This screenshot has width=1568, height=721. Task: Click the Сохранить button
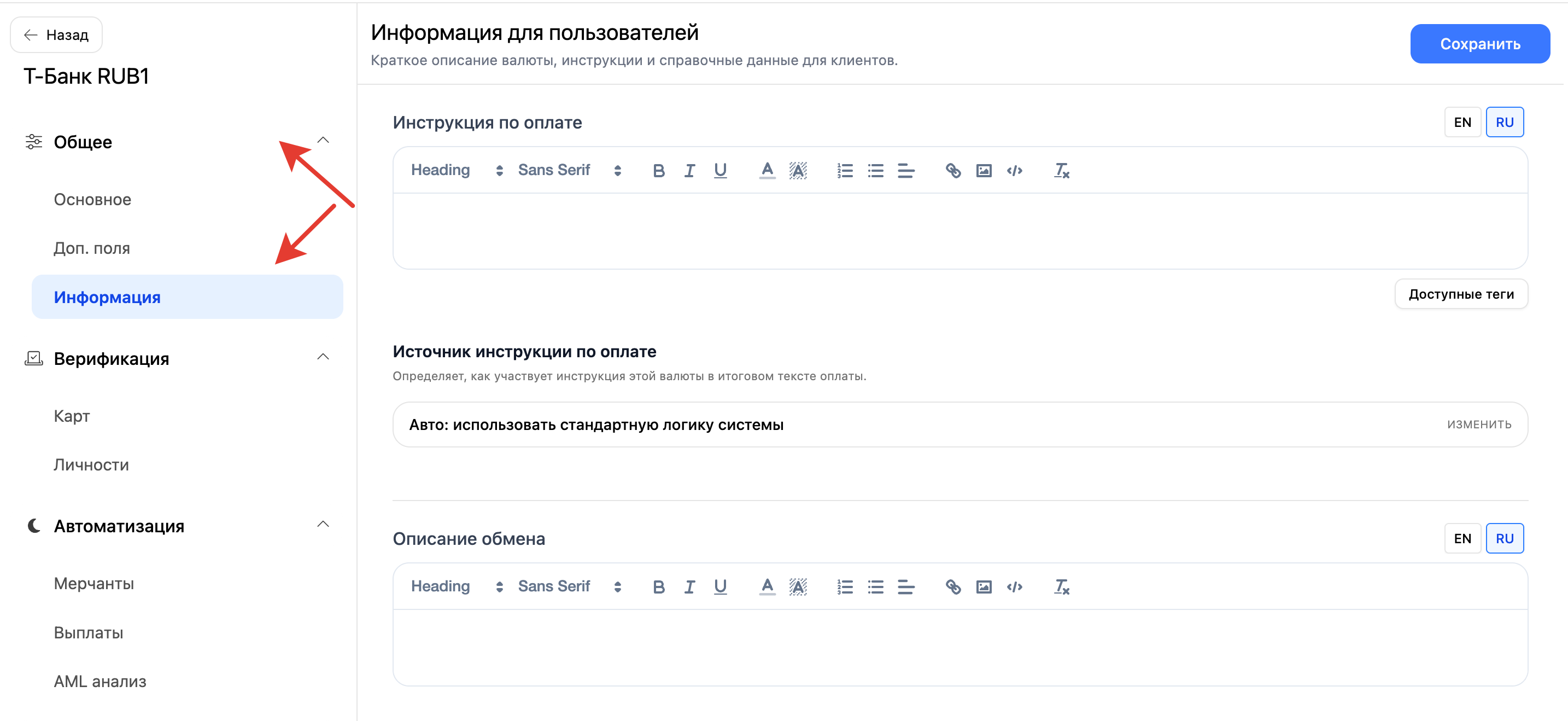[x=1480, y=44]
